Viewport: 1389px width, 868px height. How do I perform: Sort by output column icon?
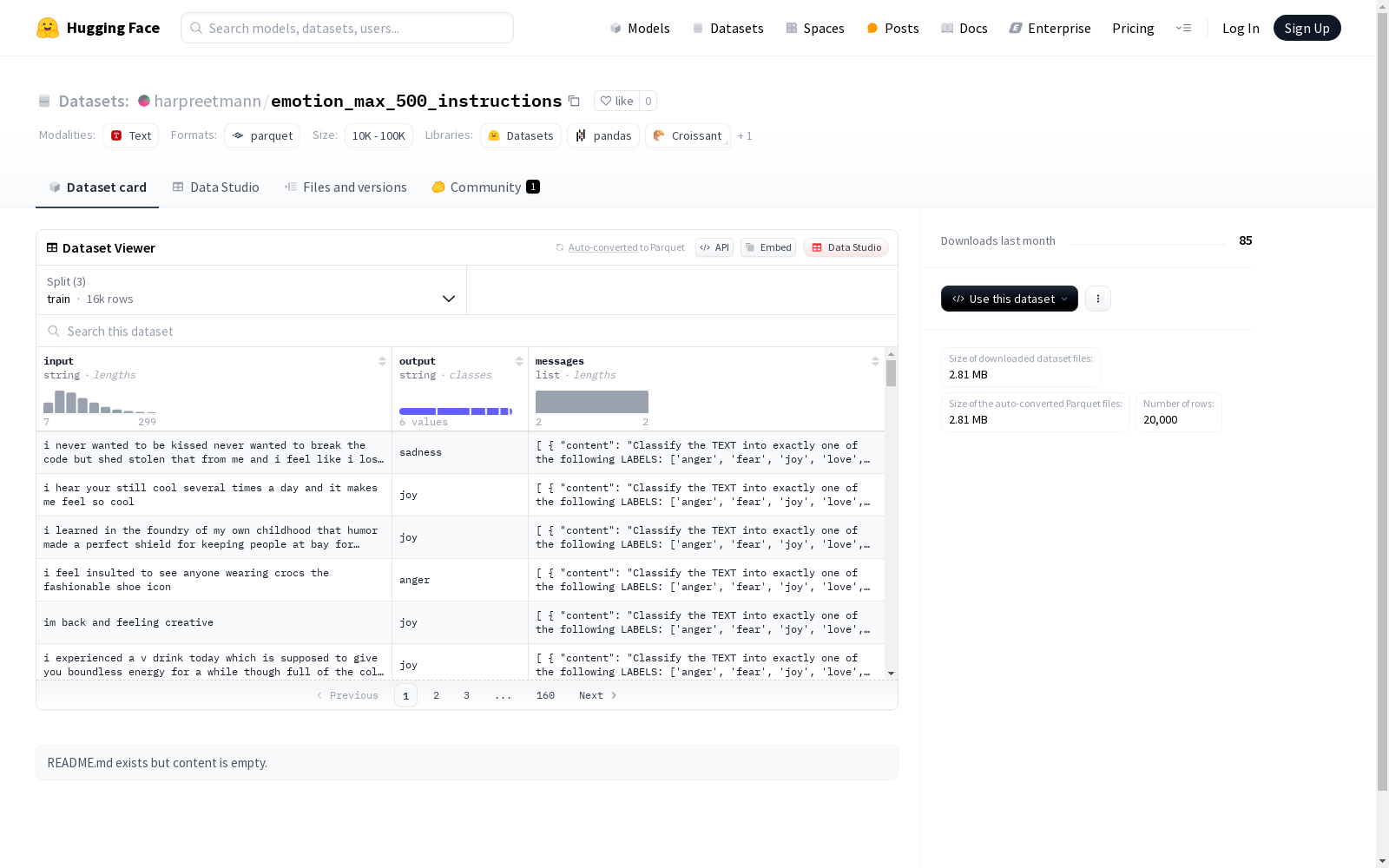coord(519,361)
